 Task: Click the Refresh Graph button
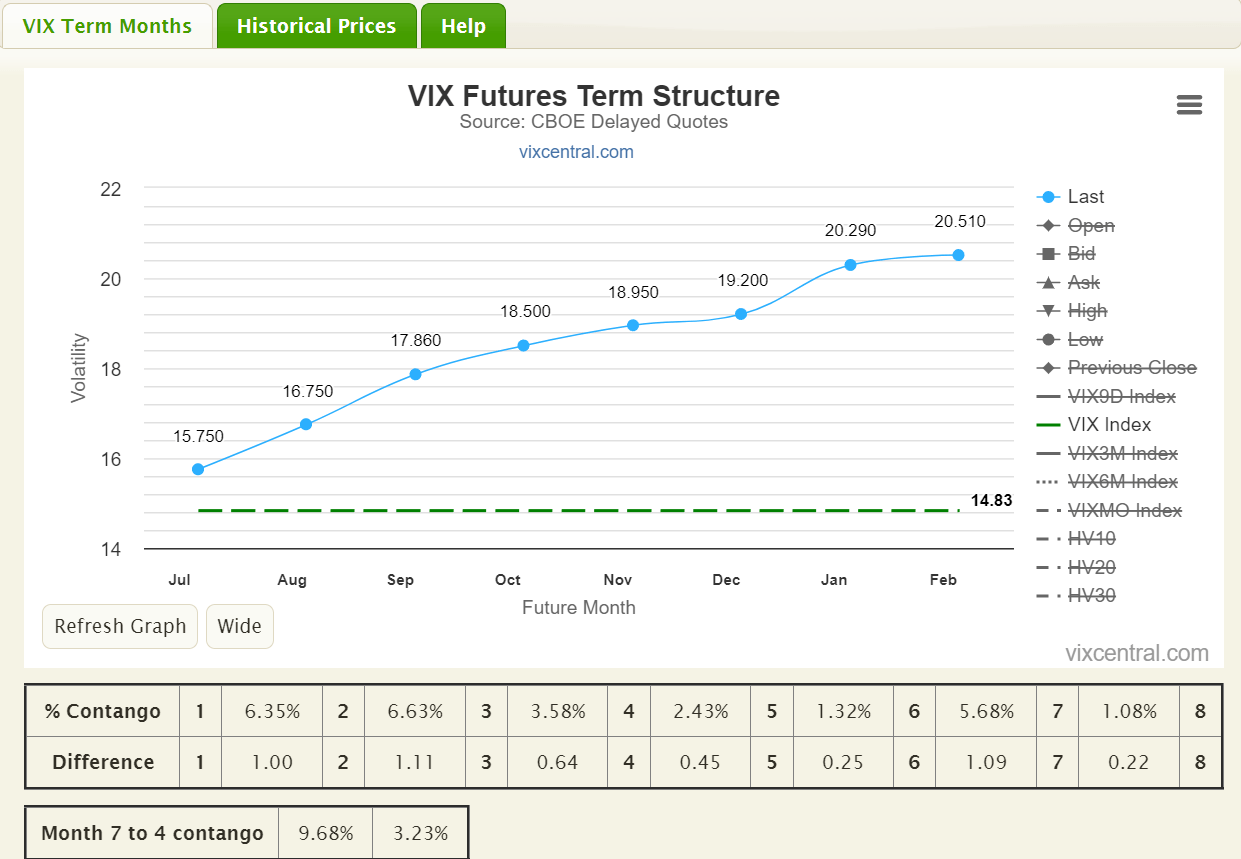click(119, 626)
